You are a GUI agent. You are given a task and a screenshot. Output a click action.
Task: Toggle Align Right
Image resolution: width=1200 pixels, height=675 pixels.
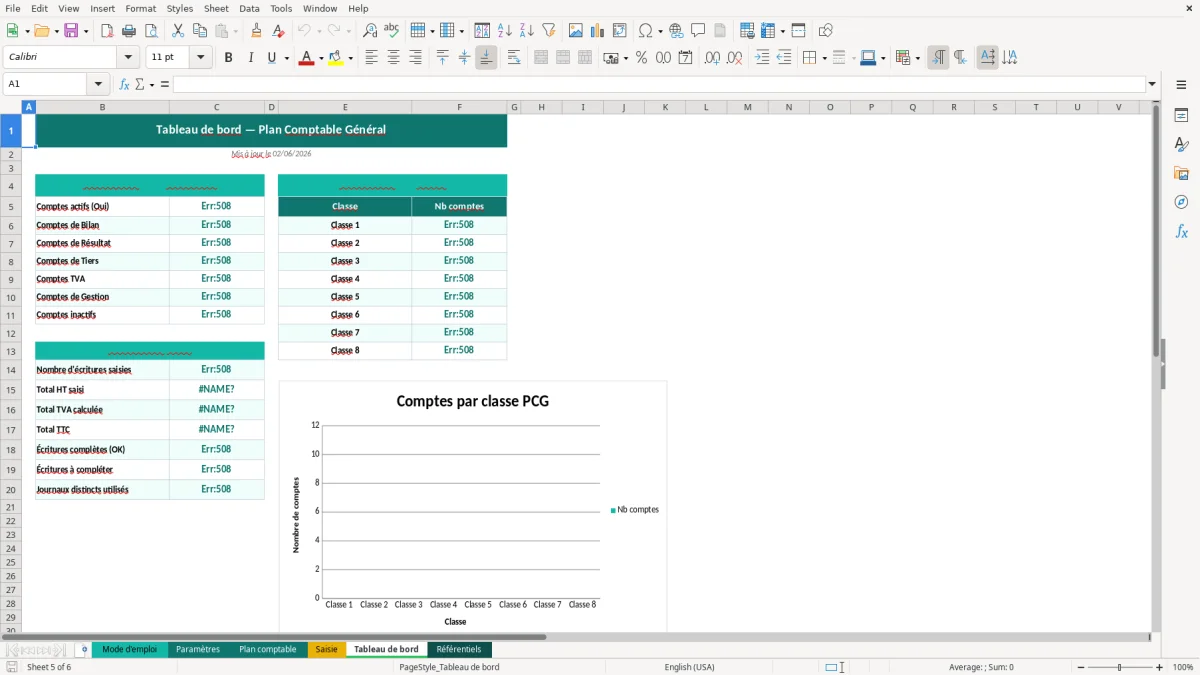(x=416, y=58)
